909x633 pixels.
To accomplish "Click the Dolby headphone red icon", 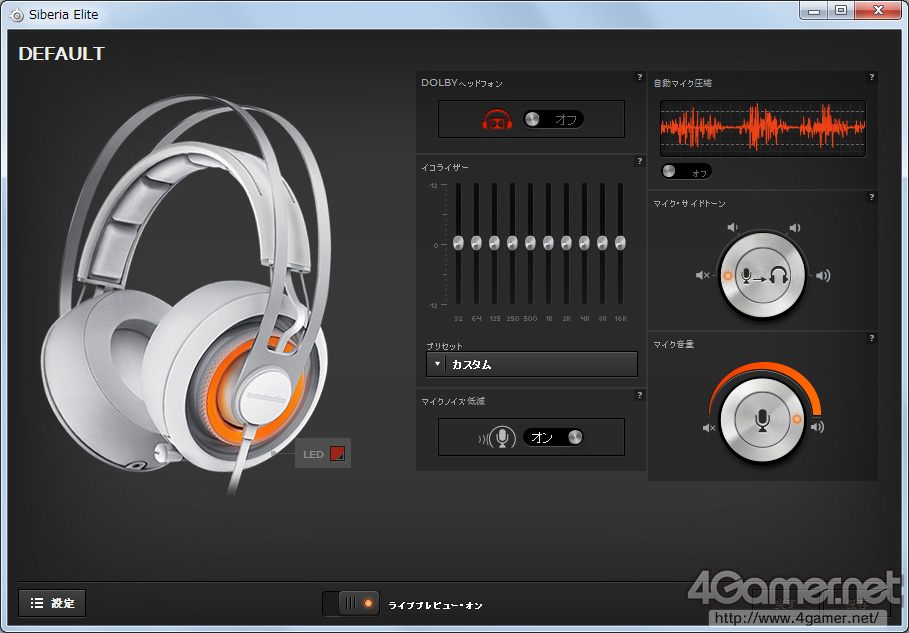I will (497, 119).
